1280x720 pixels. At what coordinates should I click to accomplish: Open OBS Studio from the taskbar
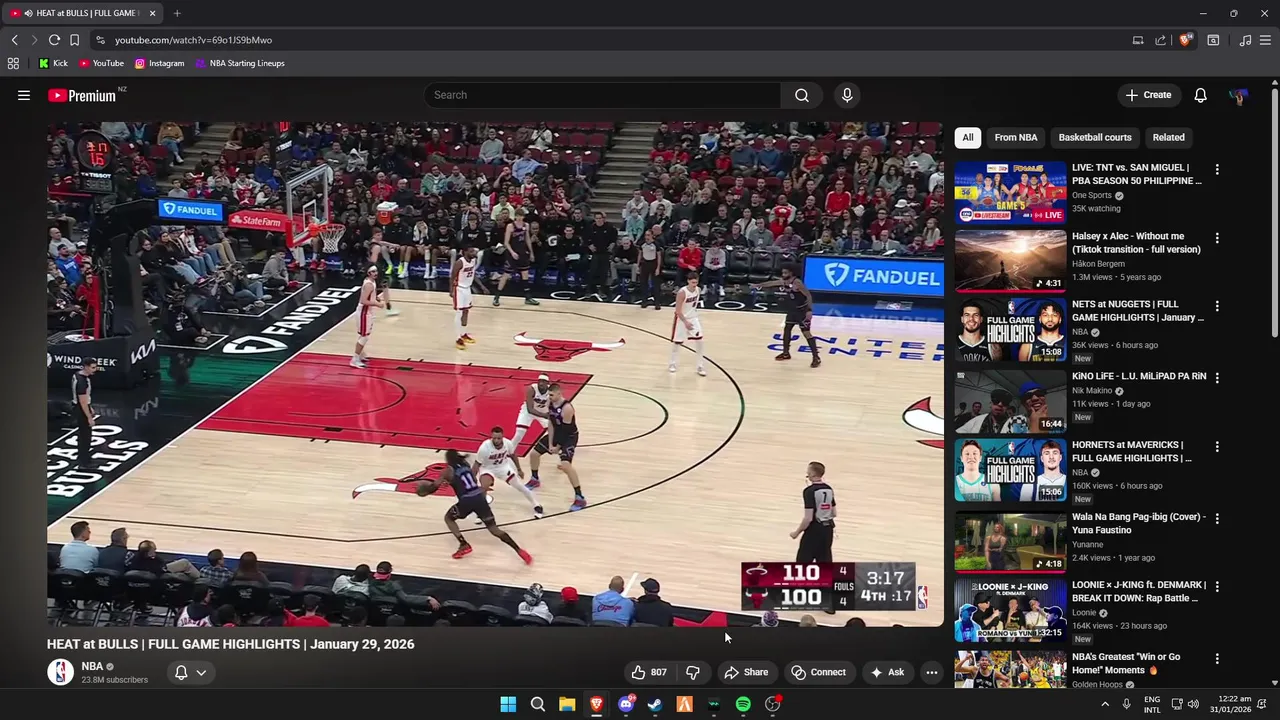coord(772,704)
